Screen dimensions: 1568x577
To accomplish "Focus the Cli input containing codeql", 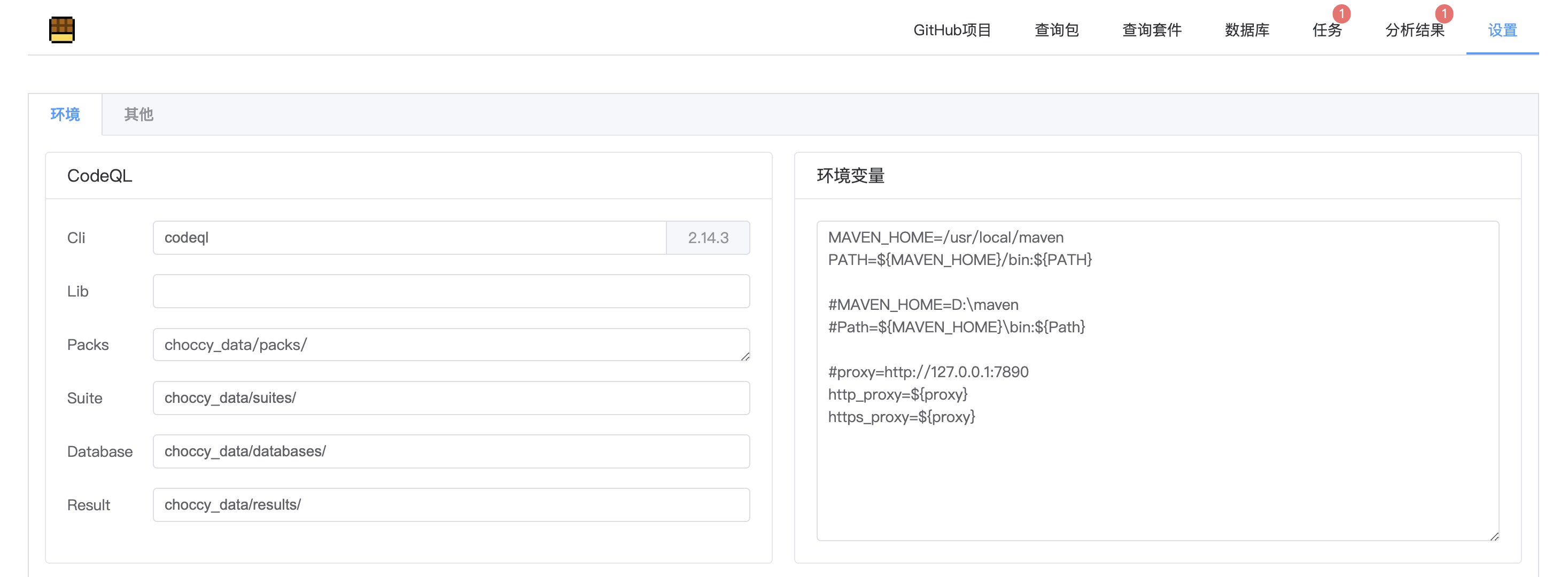I will tap(409, 237).
